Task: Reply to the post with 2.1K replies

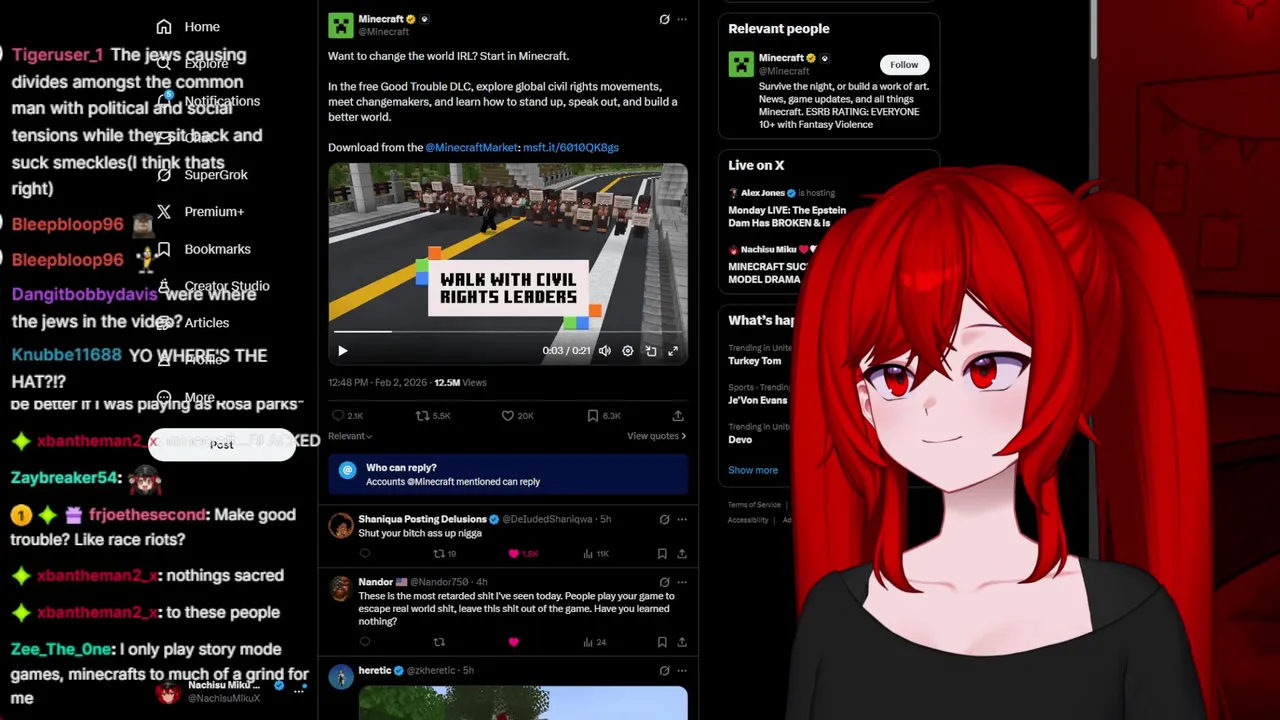Action: click(347, 416)
